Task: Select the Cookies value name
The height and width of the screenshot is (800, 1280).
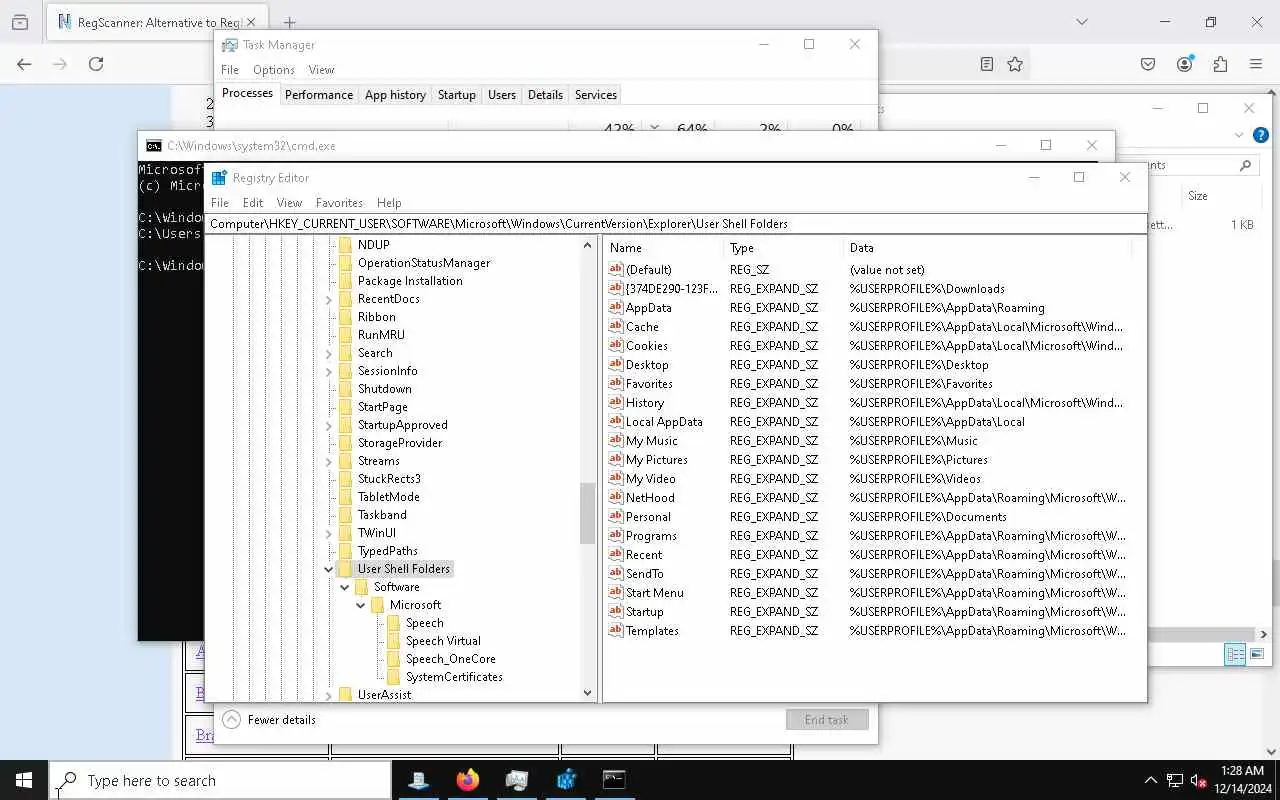Action: (647, 345)
